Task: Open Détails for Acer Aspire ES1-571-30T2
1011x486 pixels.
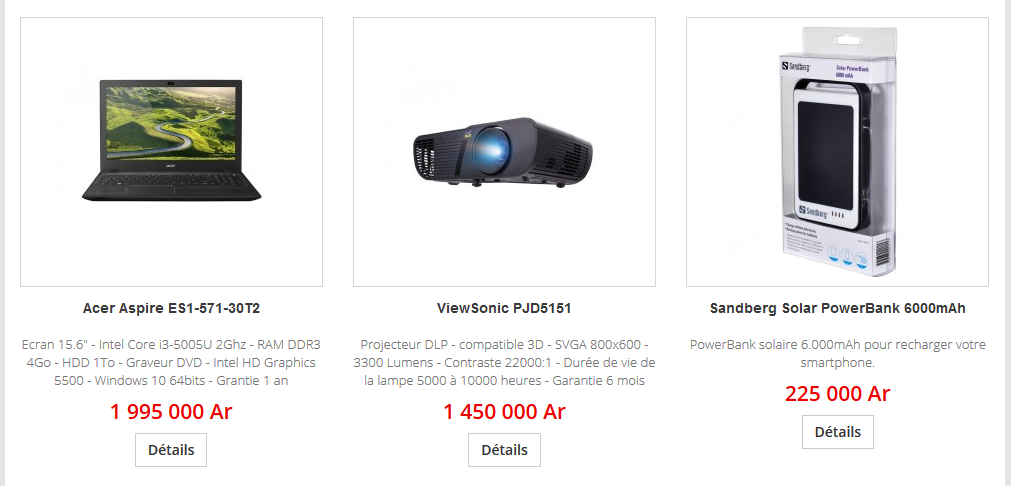Action: (x=171, y=450)
